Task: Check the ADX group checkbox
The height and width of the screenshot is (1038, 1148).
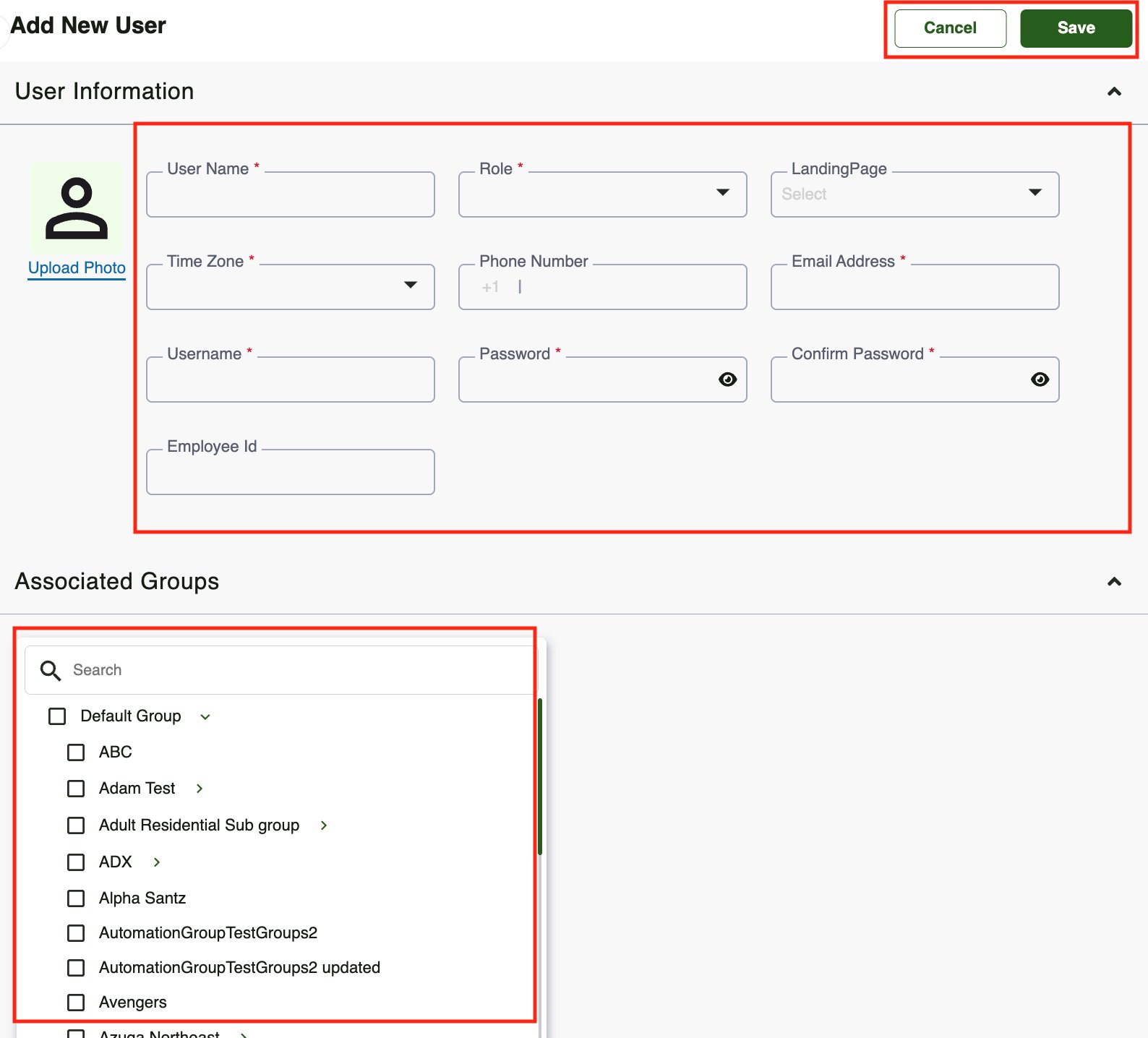Action: pos(76,862)
